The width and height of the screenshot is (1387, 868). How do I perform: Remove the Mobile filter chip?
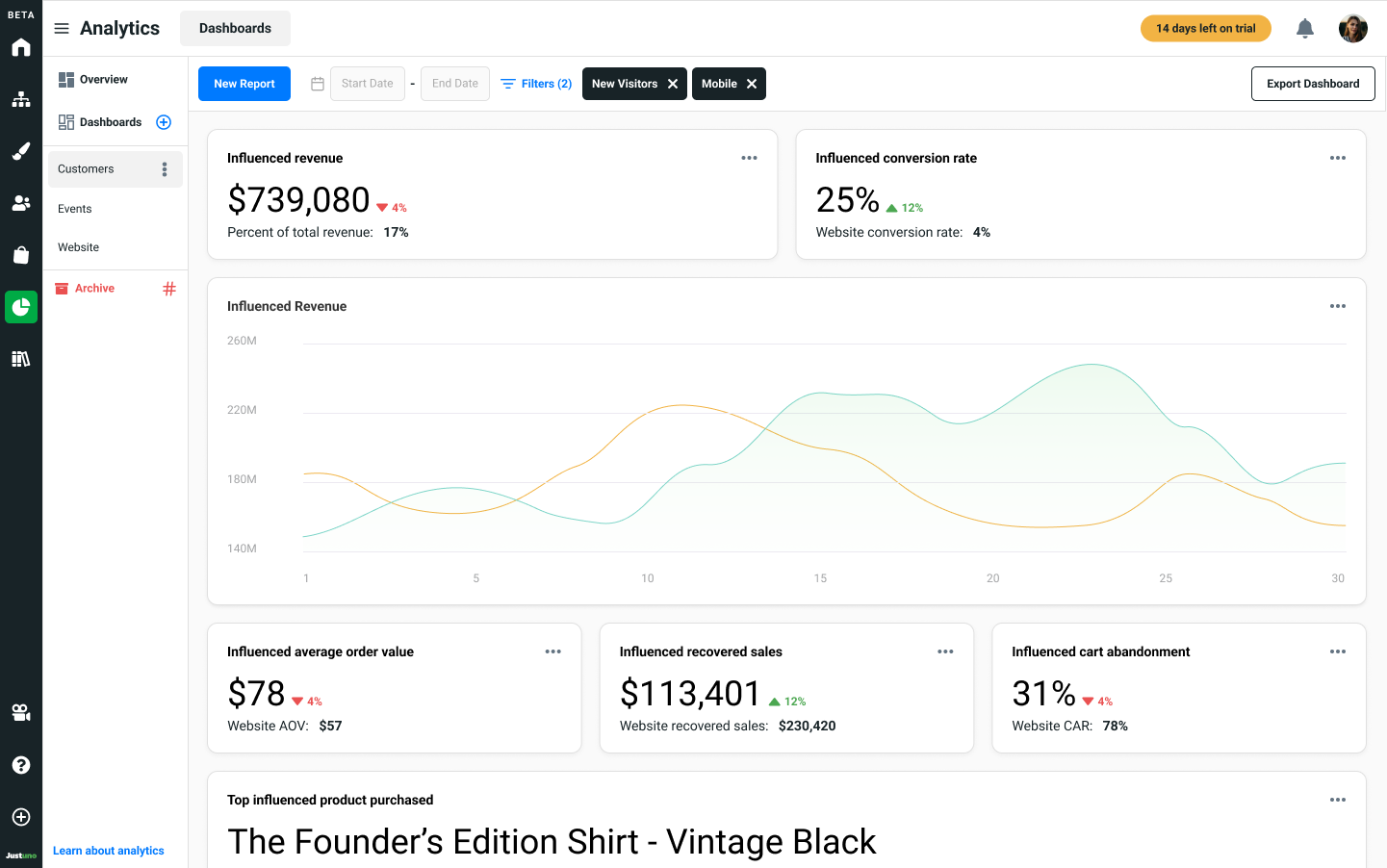pyautogui.click(x=752, y=84)
